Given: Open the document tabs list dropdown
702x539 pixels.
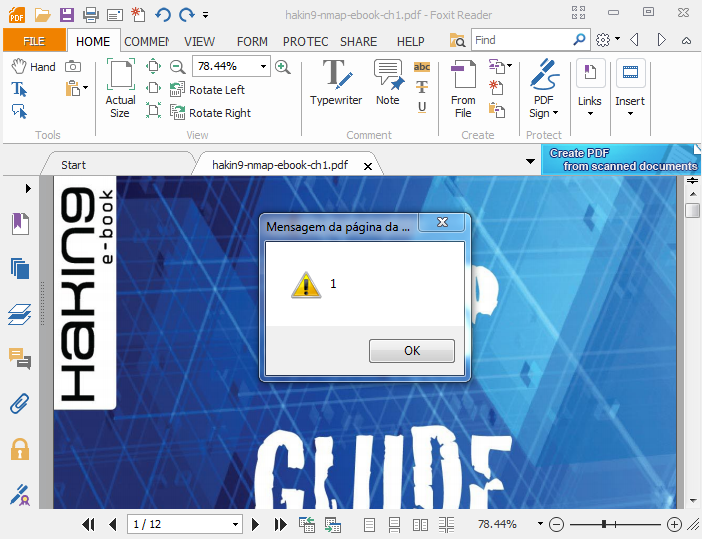Looking at the screenshot, I should [530, 161].
